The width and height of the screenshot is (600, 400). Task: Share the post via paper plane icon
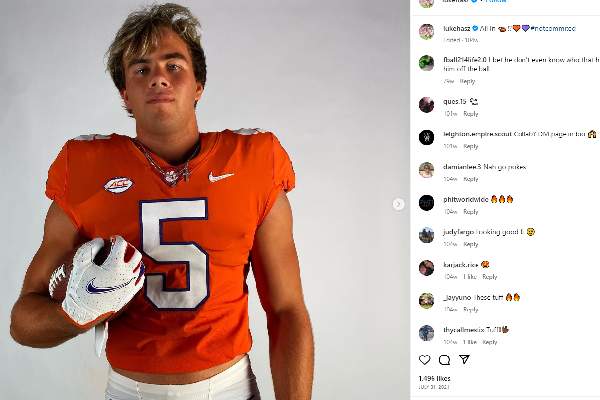464,360
